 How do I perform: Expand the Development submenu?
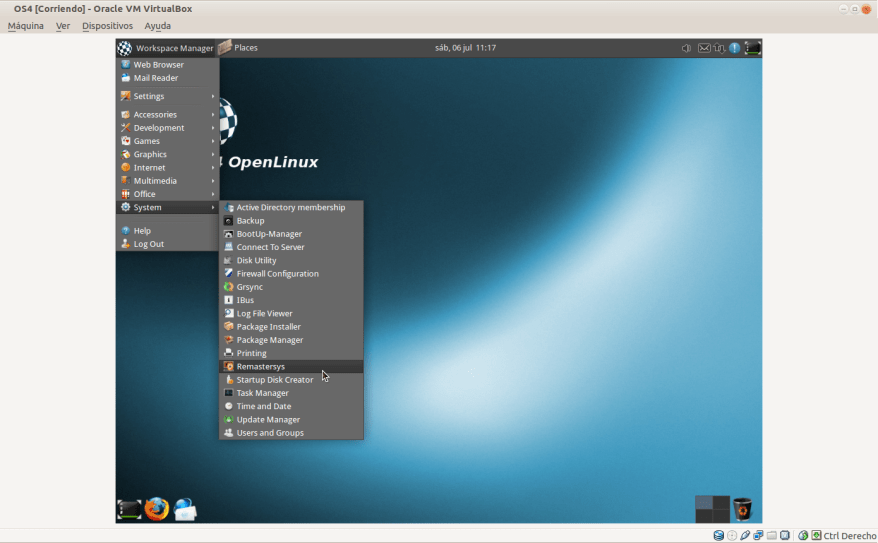[167, 128]
